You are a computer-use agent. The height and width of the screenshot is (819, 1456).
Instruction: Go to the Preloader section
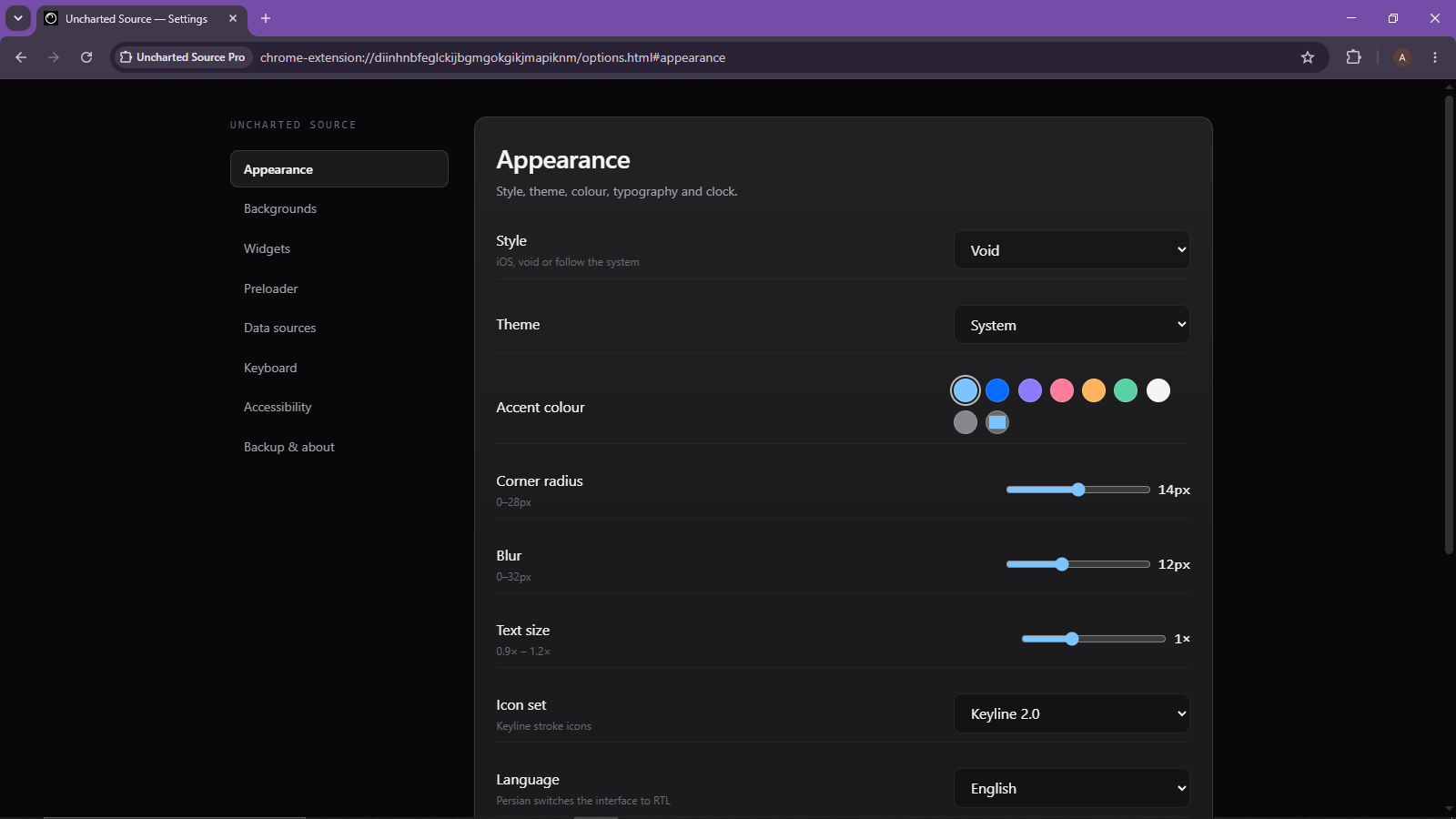[x=339, y=288]
